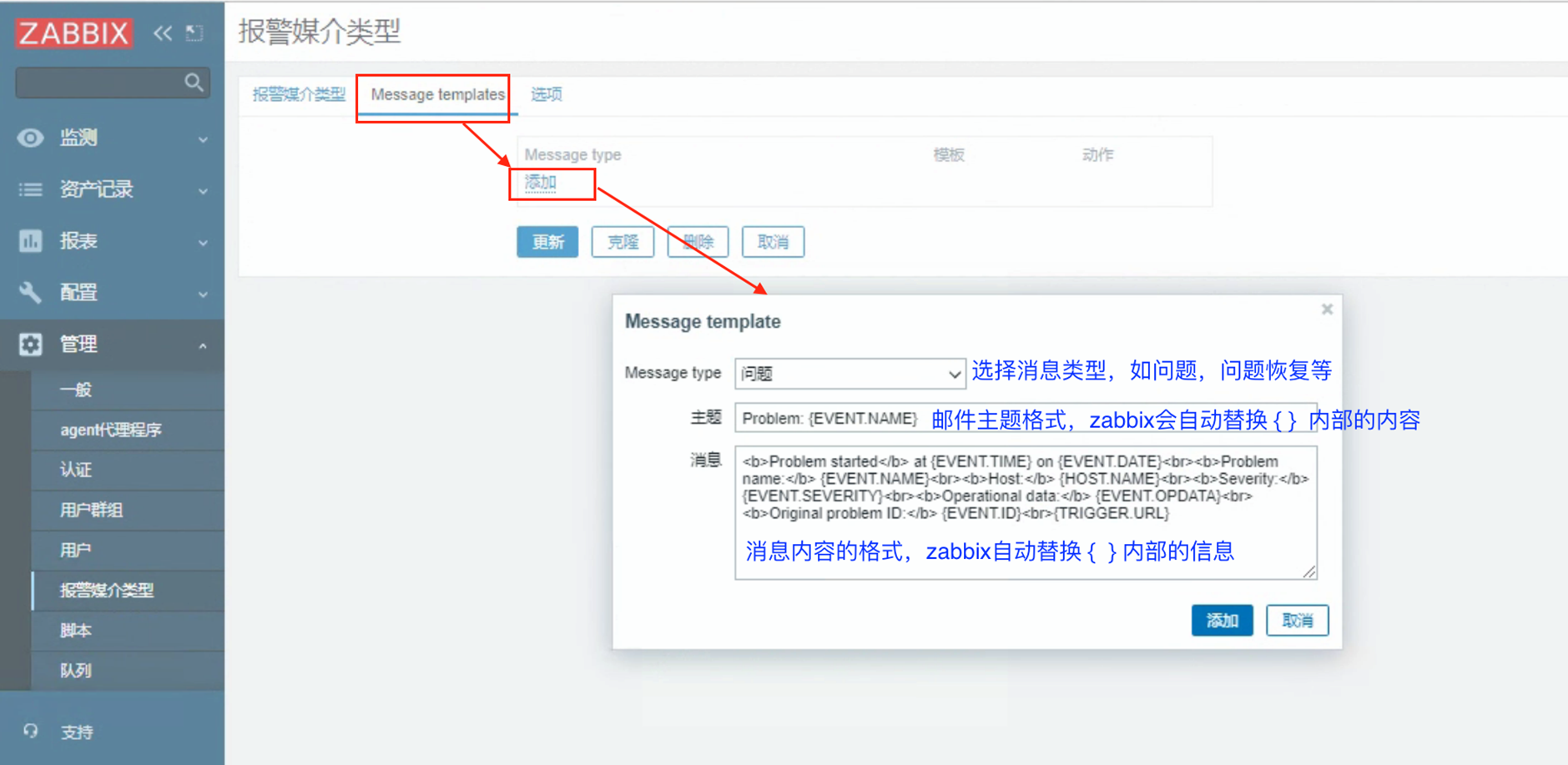
Task: Click the 添加 link under Message type
Action: coord(540,183)
